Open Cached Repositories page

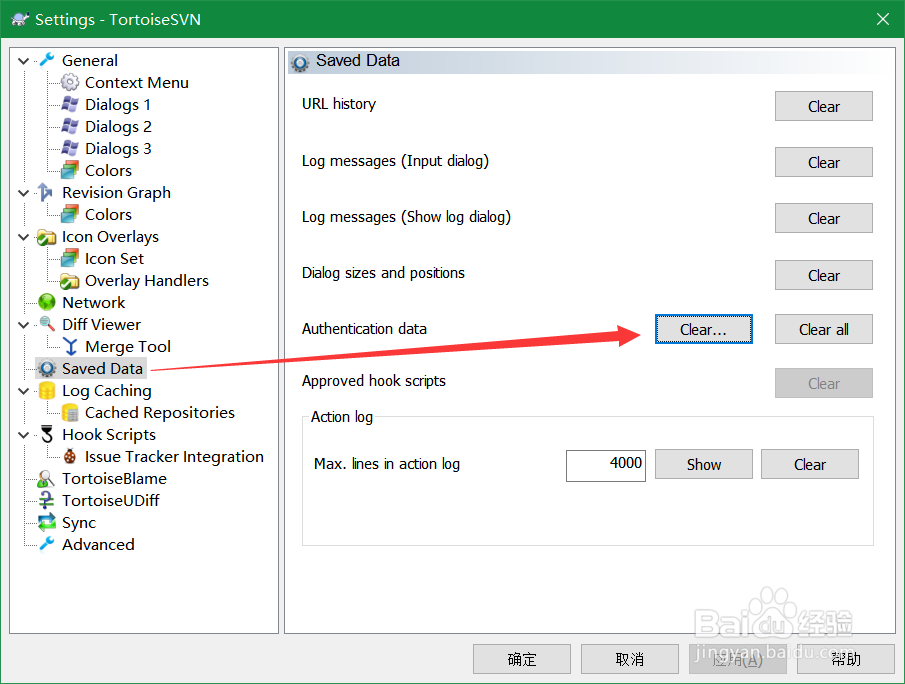point(160,412)
